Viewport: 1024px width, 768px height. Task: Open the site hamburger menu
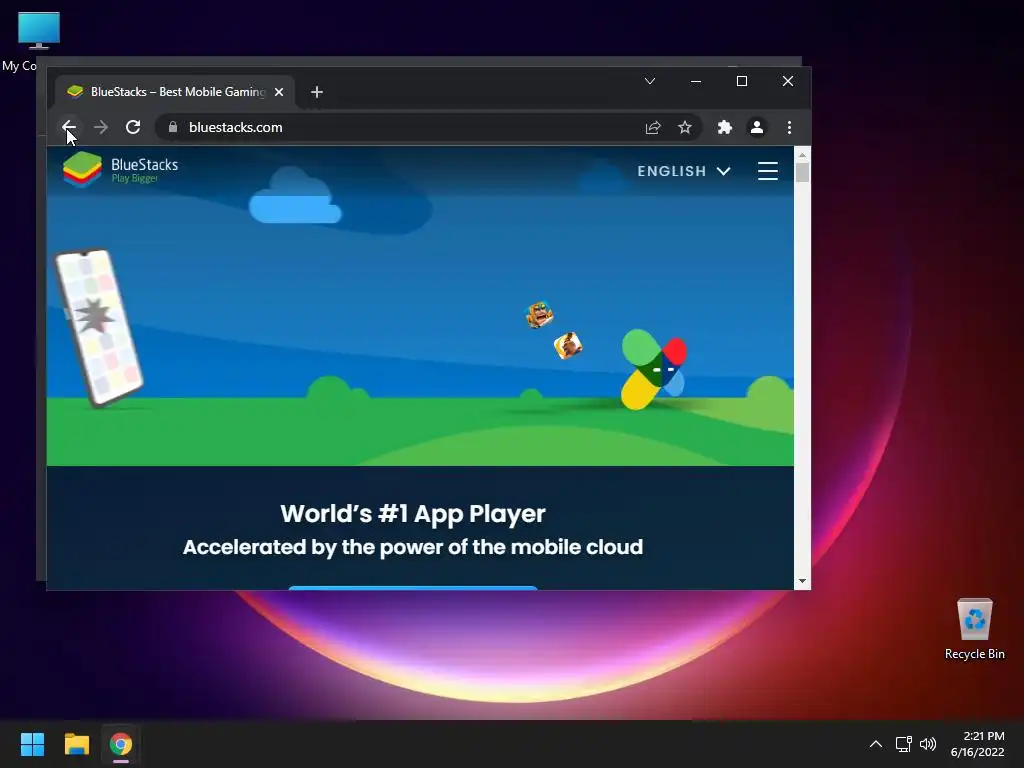(x=768, y=171)
